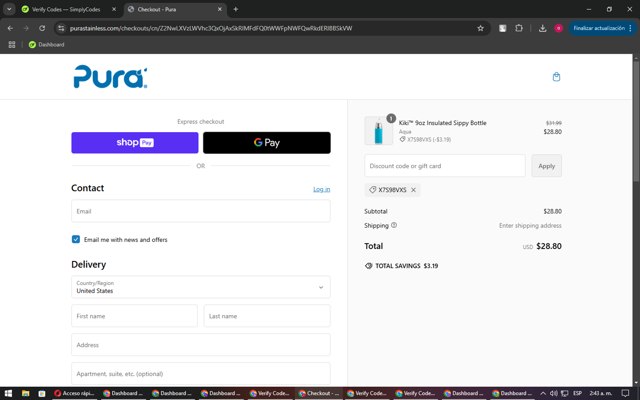Click the Last name field
The height and width of the screenshot is (400, 640).
point(267,316)
